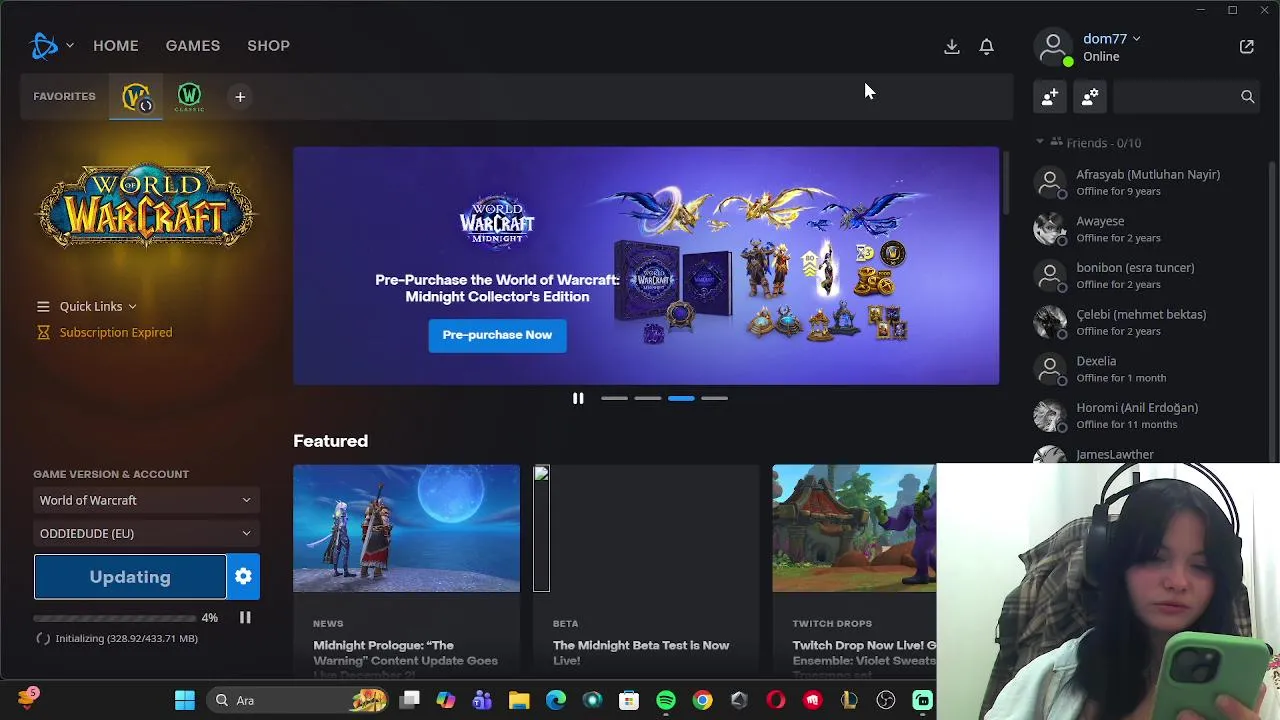Open Microsoft Teams from the taskbar
The height and width of the screenshot is (720, 1280).
pos(482,700)
